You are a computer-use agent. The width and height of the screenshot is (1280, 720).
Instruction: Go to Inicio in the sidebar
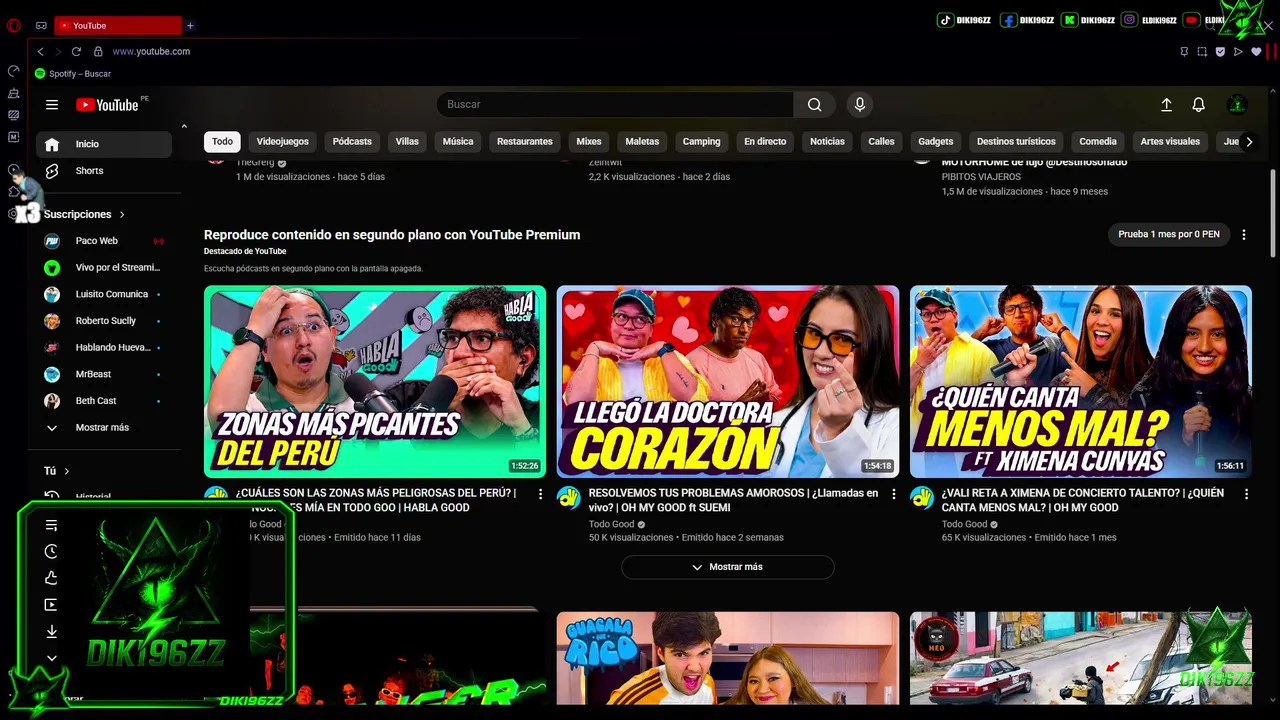click(104, 144)
